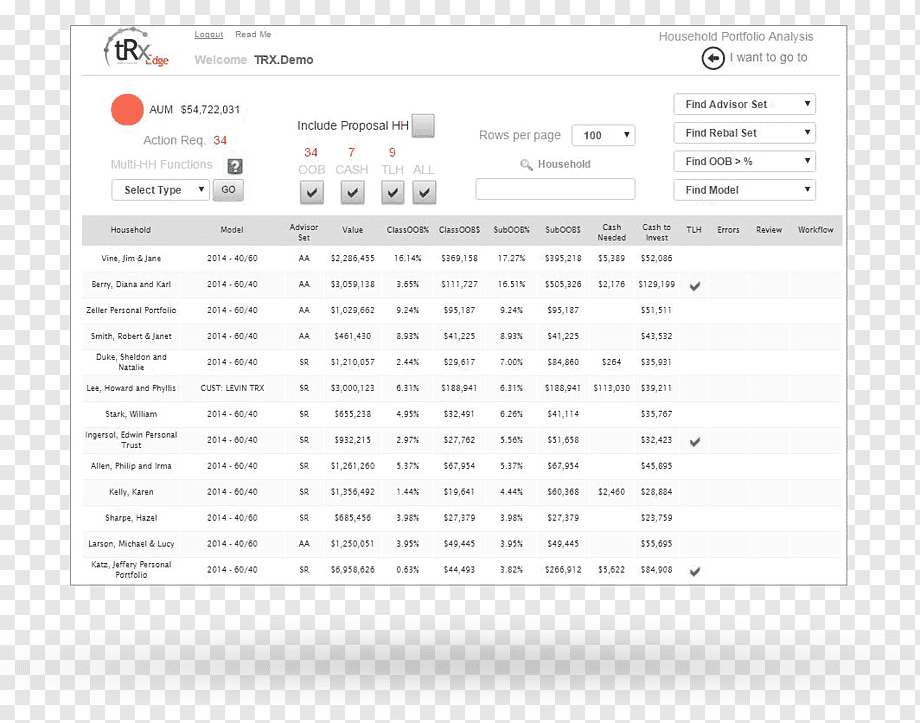This screenshot has height=723, width=920.
Task: Click the red AUM status circle
Action: tap(127, 110)
